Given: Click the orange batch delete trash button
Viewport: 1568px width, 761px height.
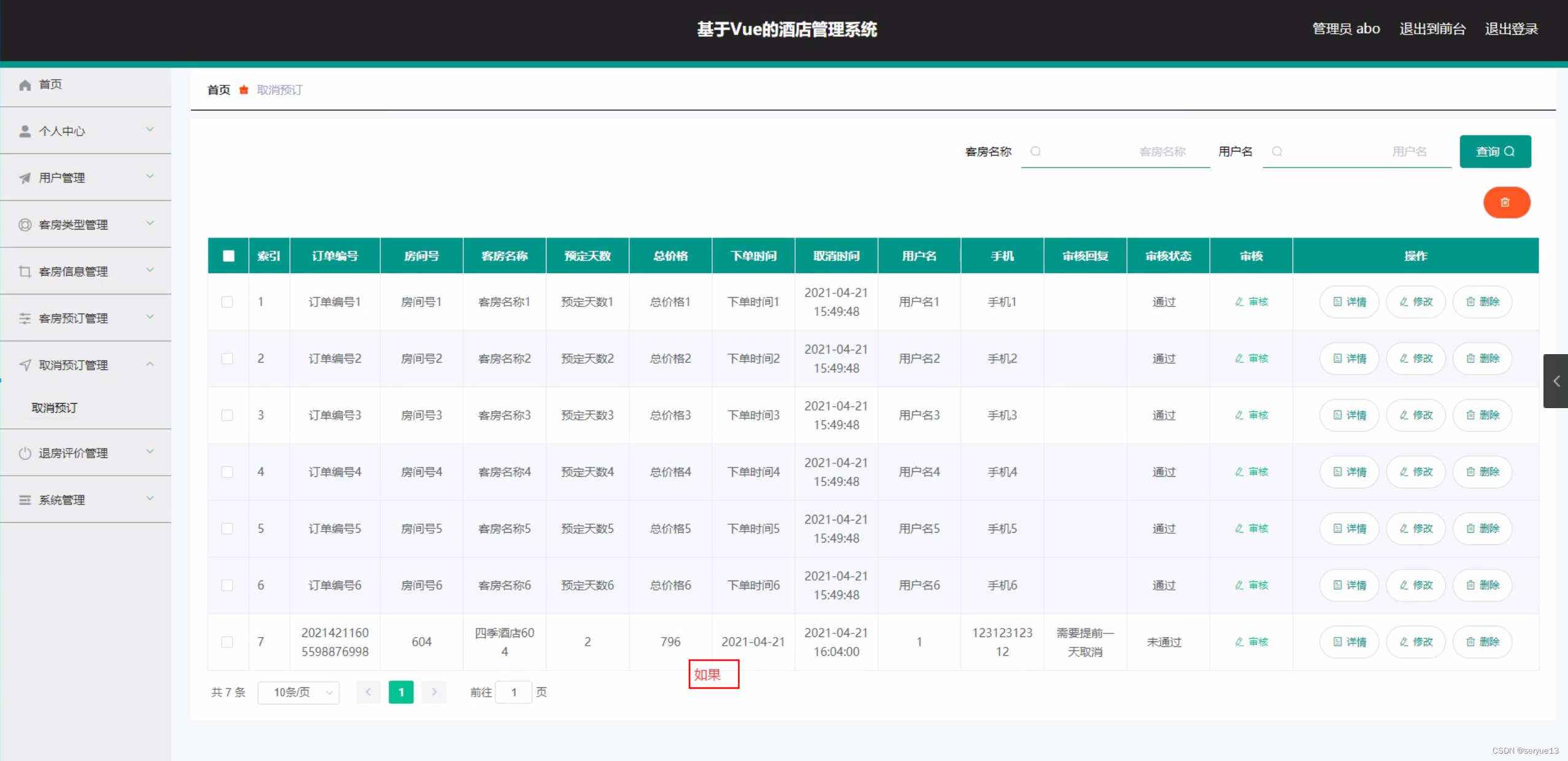Looking at the screenshot, I should [1506, 203].
